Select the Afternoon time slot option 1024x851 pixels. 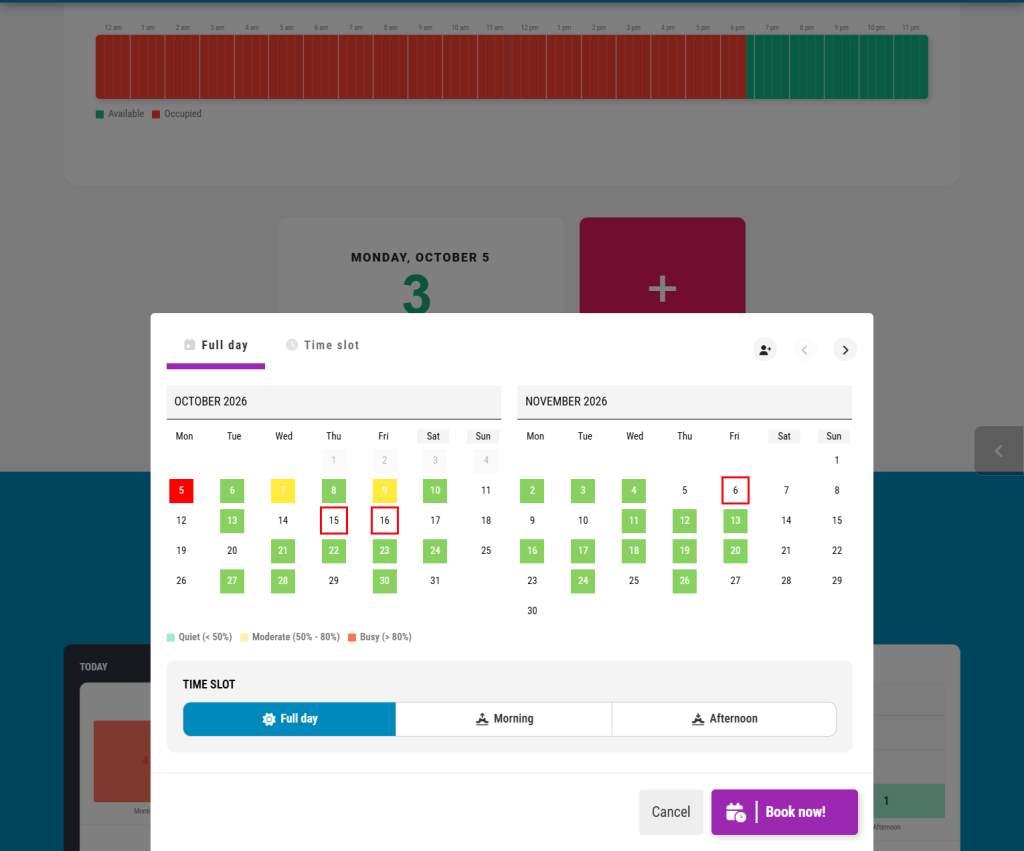tap(724, 719)
